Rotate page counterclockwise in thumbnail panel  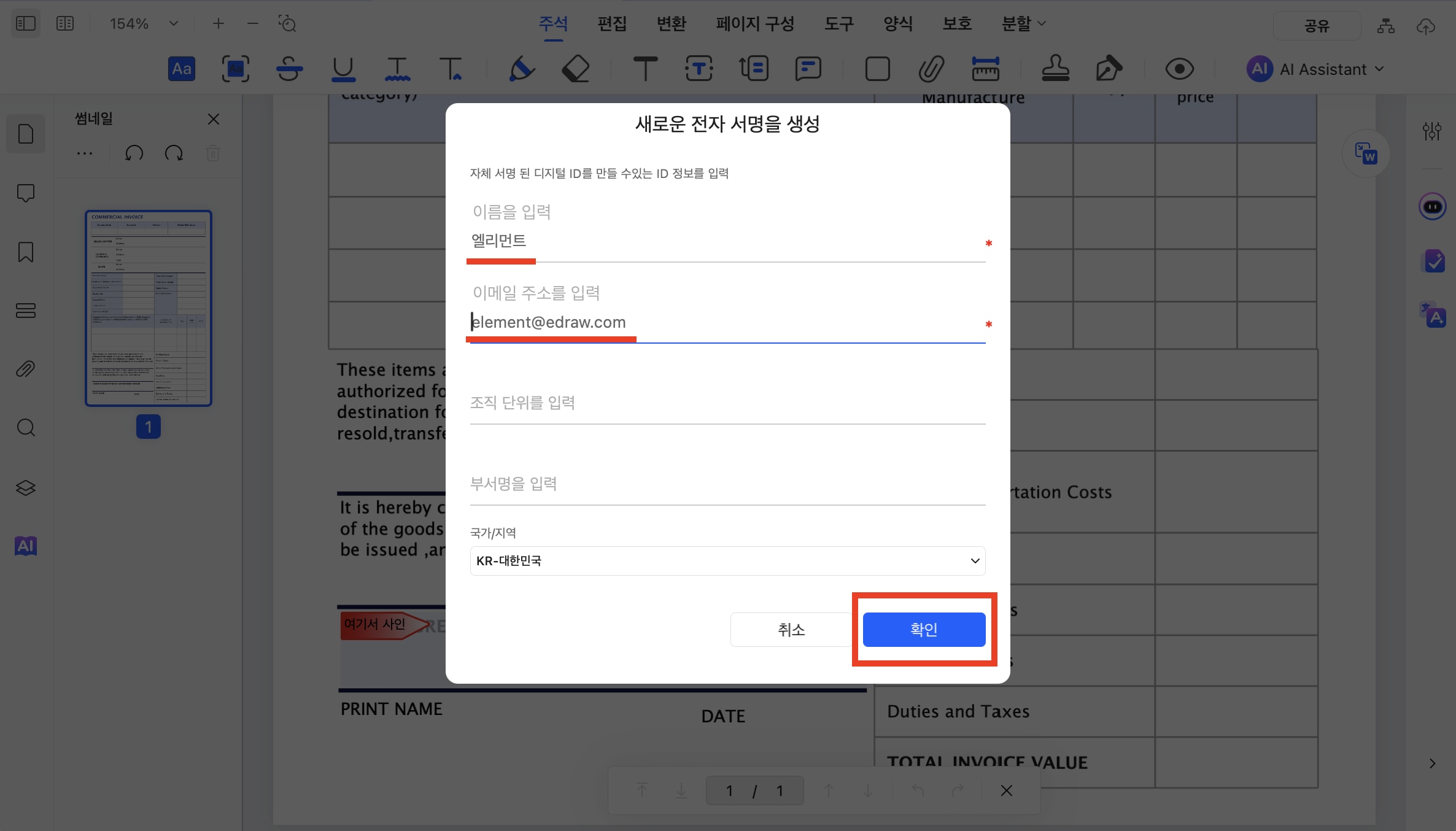134,153
